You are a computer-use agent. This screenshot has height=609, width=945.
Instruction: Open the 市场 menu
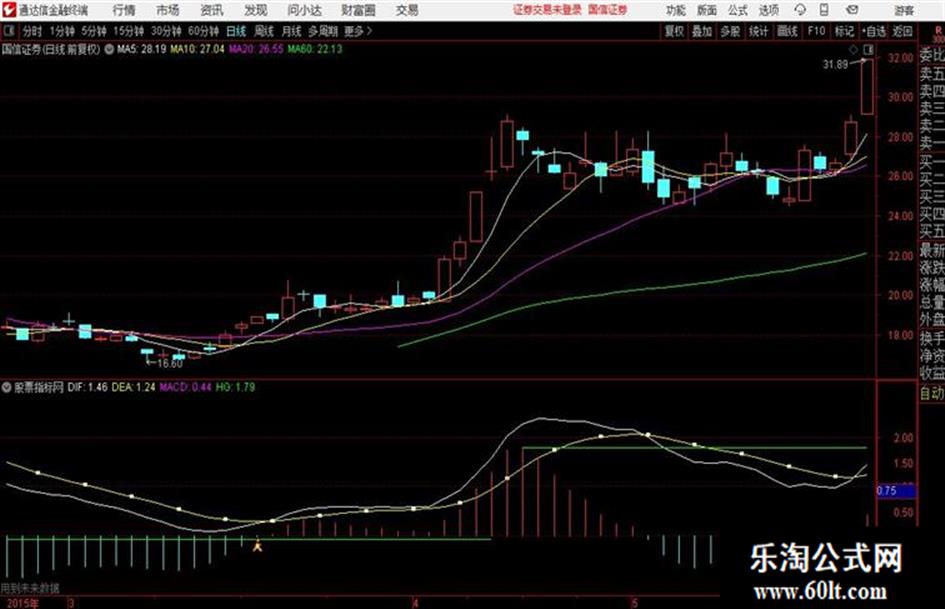click(168, 10)
